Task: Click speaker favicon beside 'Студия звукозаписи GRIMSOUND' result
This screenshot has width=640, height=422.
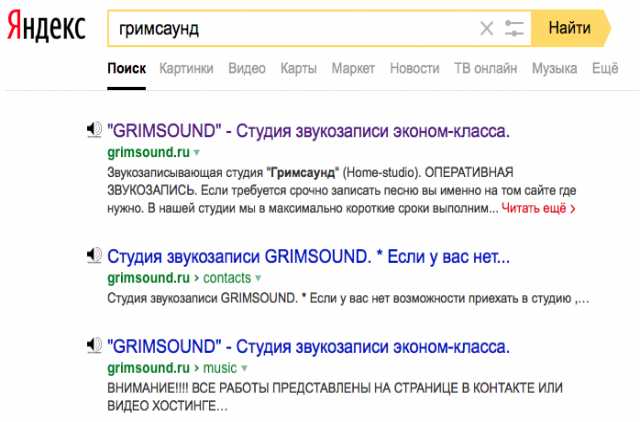Action: click(x=94, y=255)
